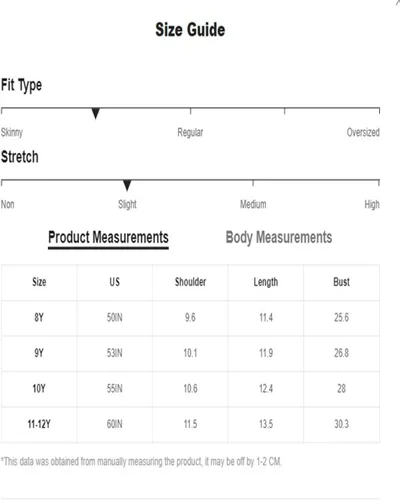Click the Stretch slider marker near Slight

click(x=127, y=185)
